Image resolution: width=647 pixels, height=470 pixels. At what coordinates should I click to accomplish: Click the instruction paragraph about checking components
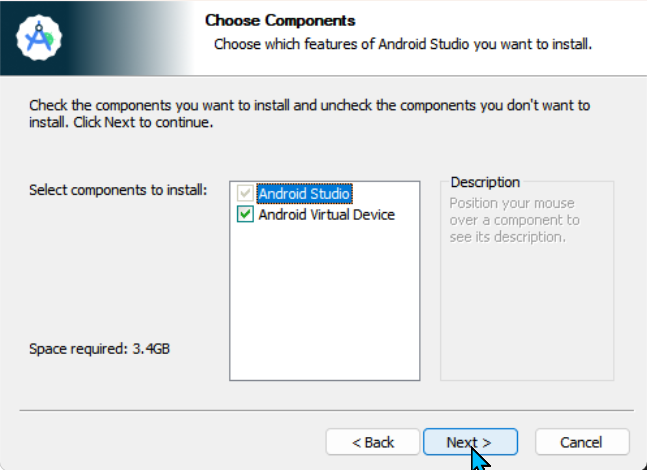pyautogui.click(x=309, y=113)
